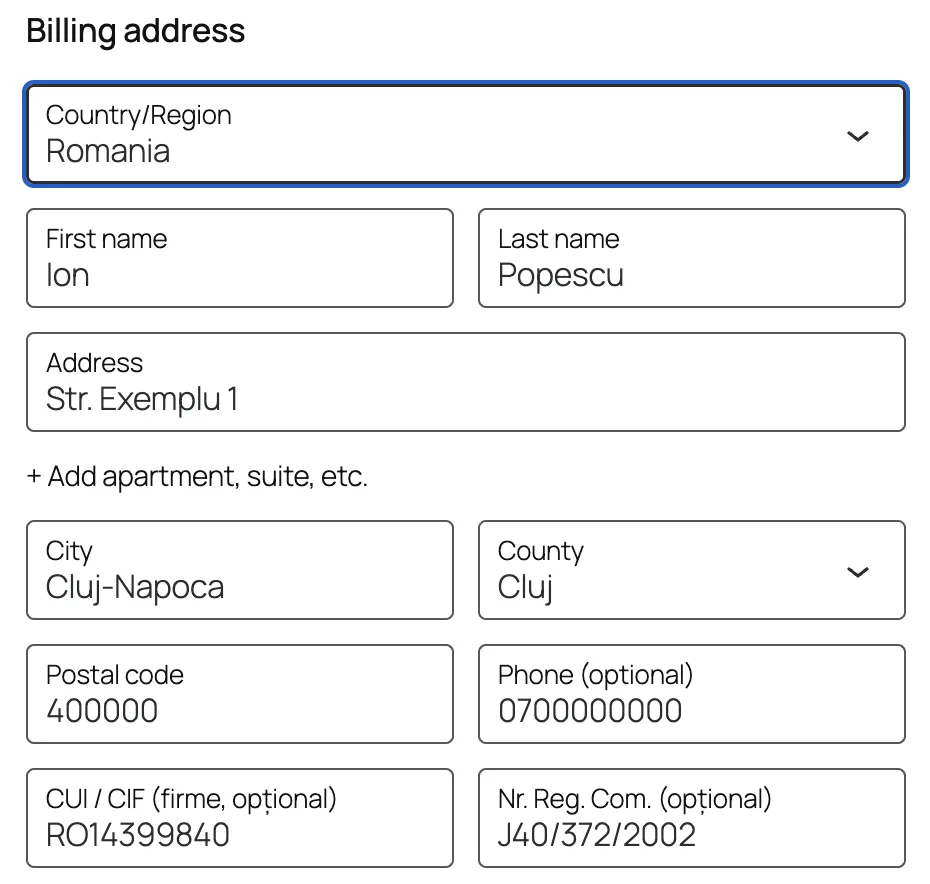Click the Billing address heading
This screenshot has height=884, width=930.
point(136,31)
